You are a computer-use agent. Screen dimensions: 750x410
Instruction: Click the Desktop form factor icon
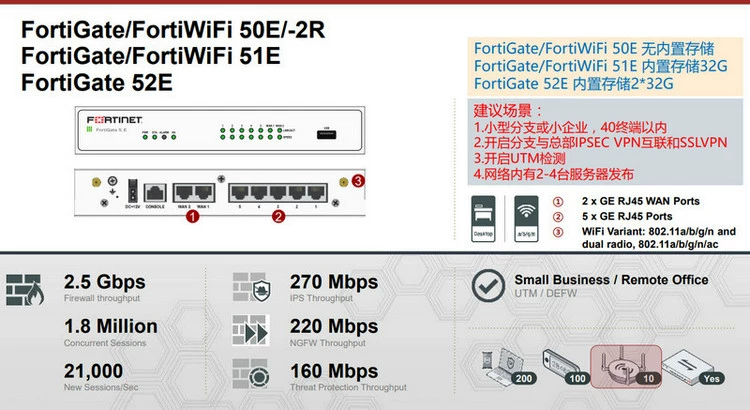click(x=484, y=215)
